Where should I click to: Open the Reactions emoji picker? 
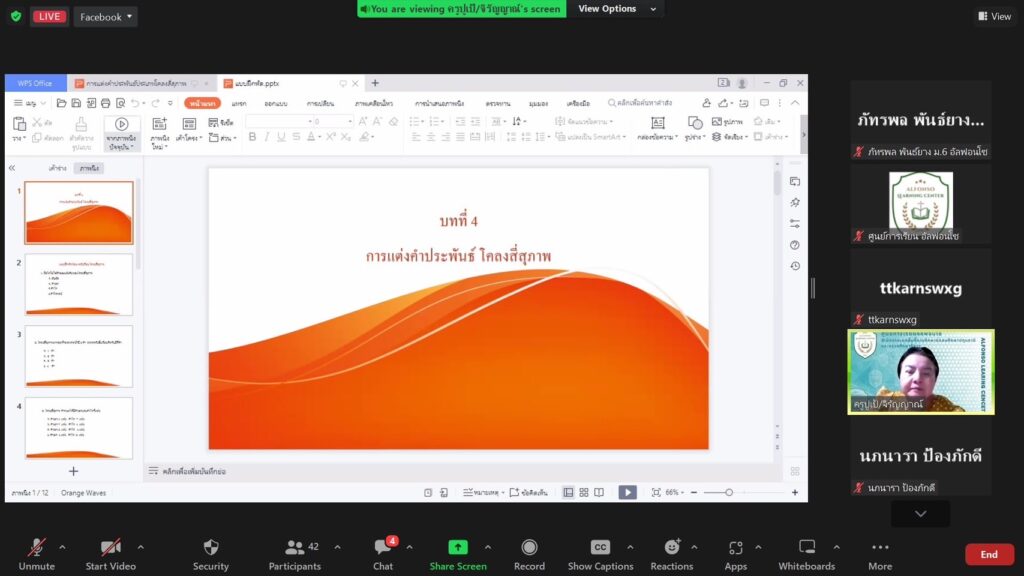pos(671,548)
